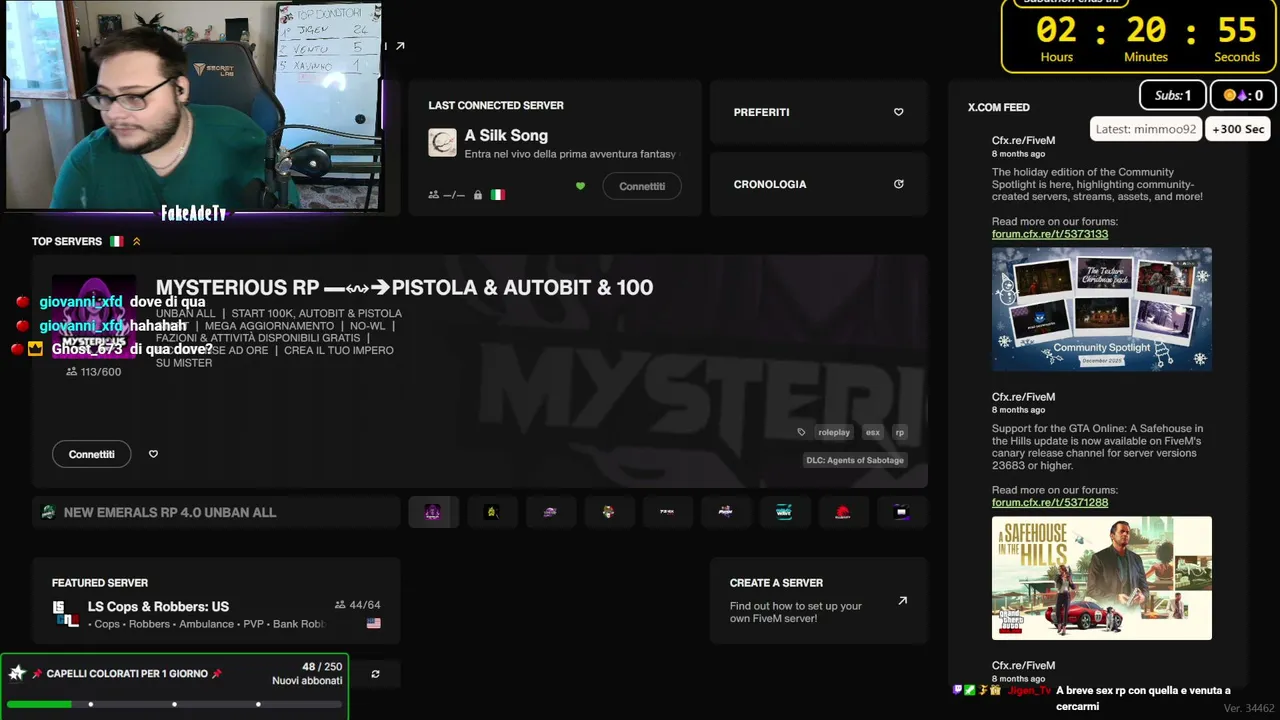Image resolution: width=1280 pixels, height=720 pixels.
Task: Click the Ghost_673 chat username
Action: click(x=87, y=349)
